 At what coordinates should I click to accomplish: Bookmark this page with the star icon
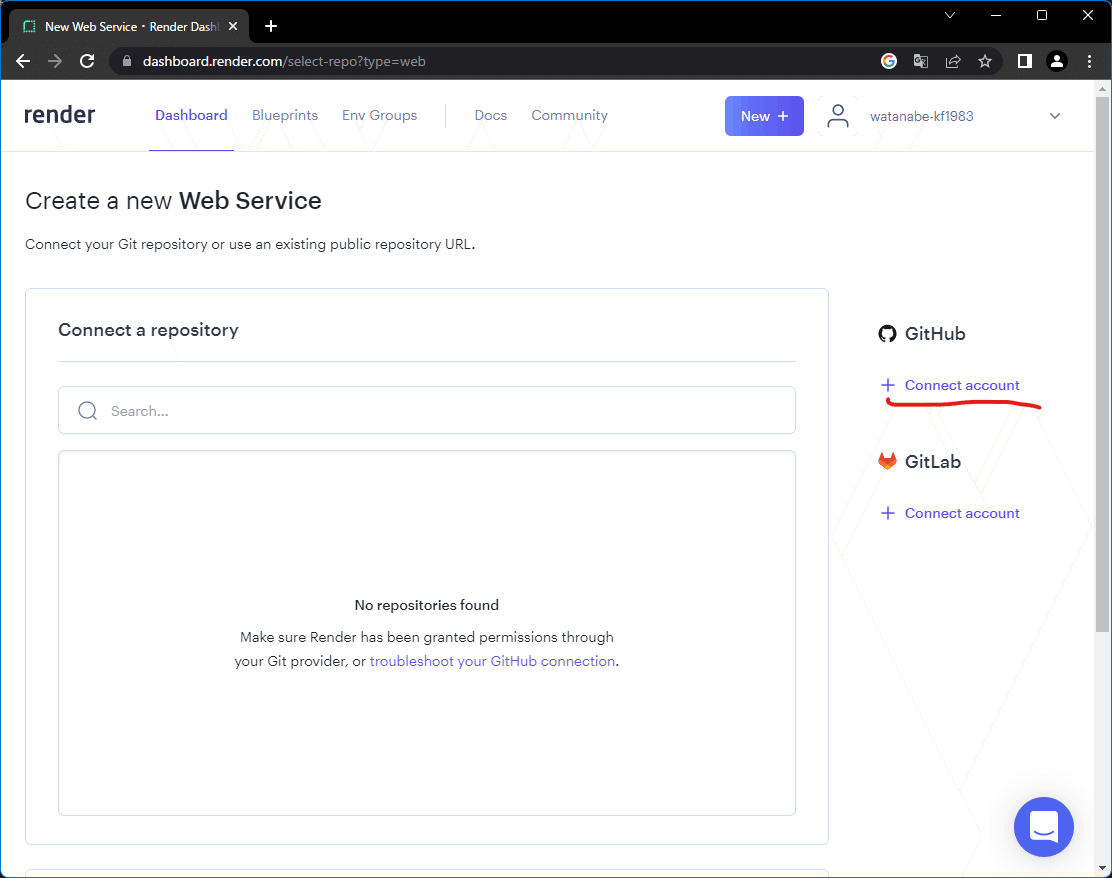click(985, 61)
